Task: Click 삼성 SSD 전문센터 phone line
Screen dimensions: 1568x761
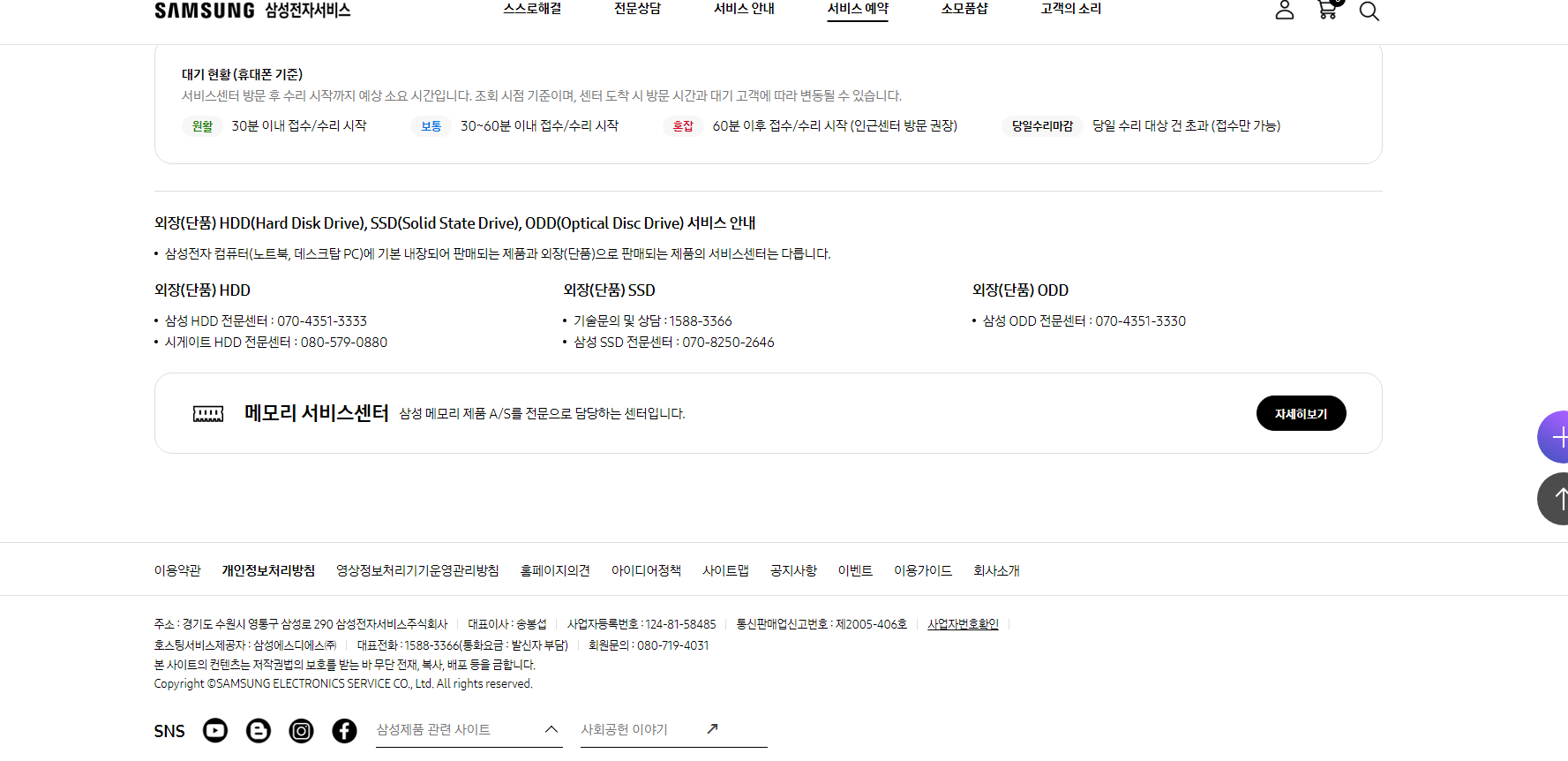Action: (x=674, y=343)
